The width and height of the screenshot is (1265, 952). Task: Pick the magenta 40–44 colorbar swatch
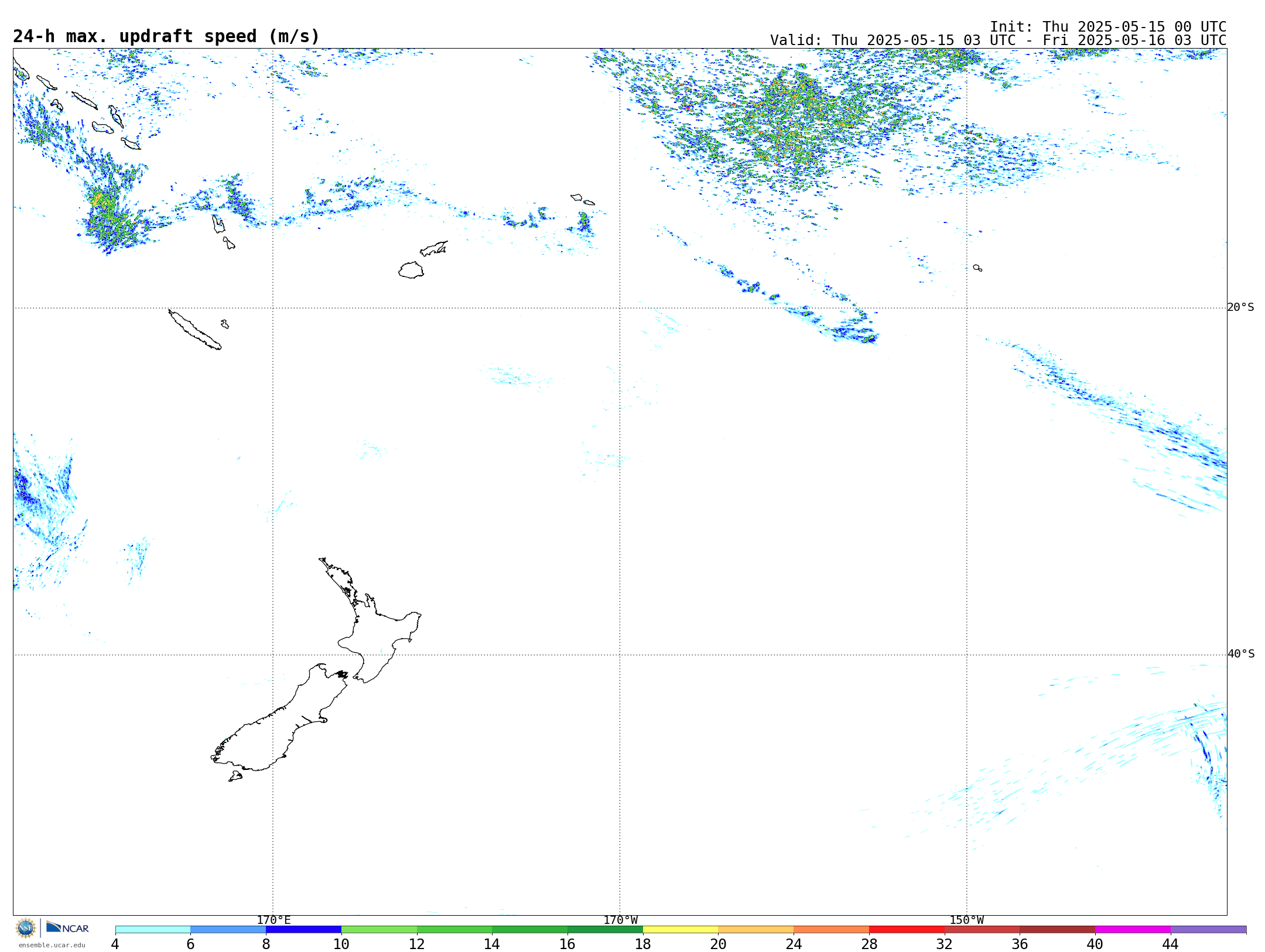point(1133,929)
